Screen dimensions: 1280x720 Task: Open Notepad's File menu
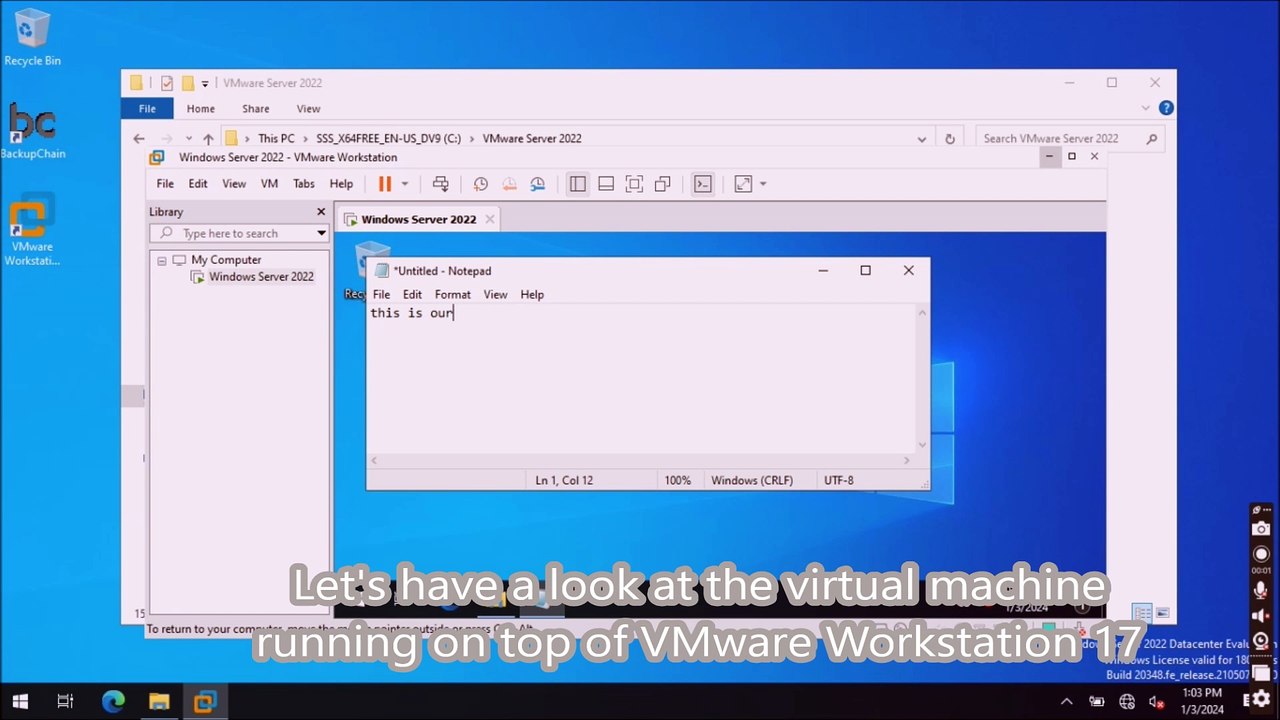[x=381, y=295]
